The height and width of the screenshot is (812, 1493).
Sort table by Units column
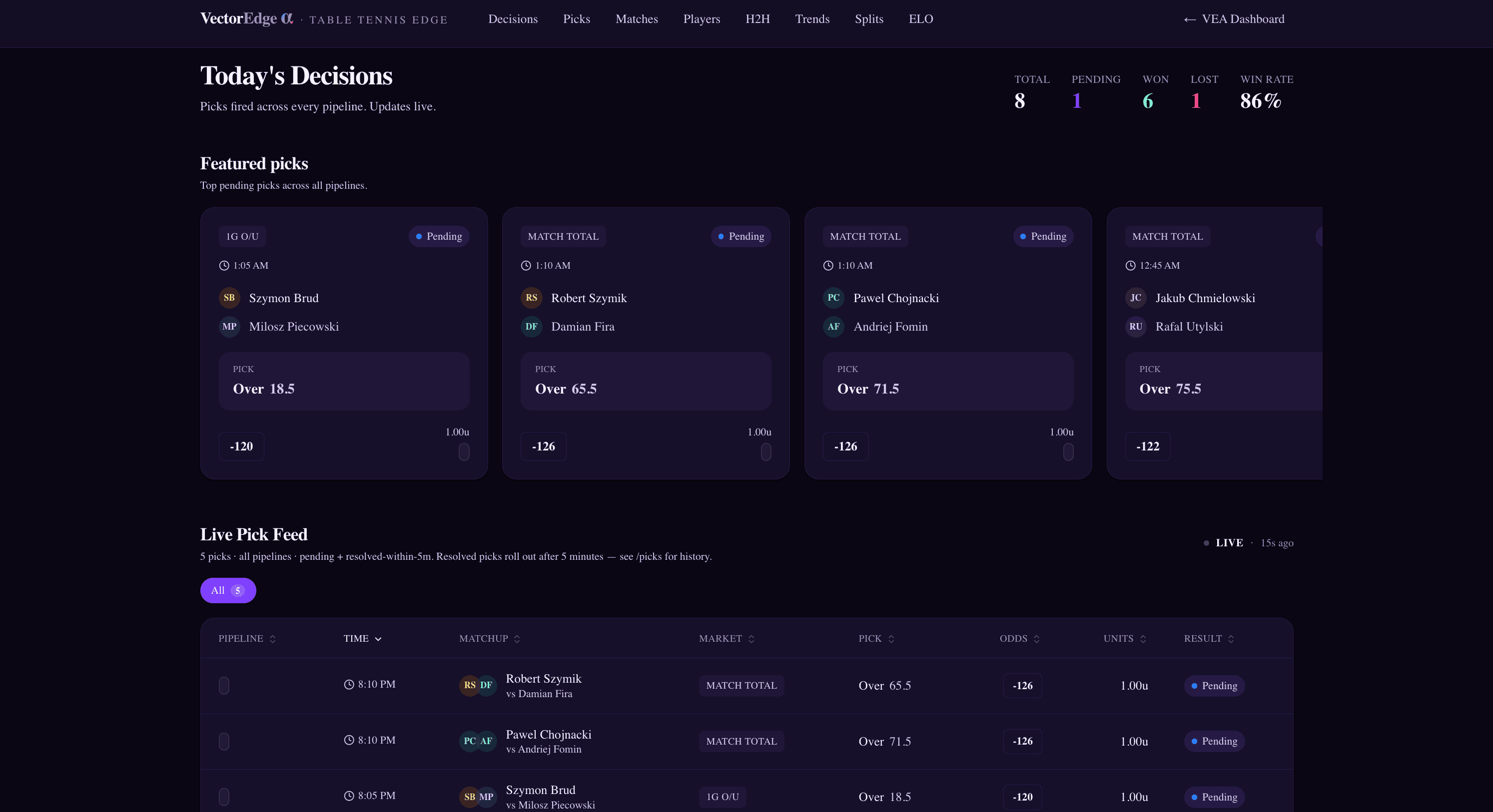click(x=1124, y=638)
